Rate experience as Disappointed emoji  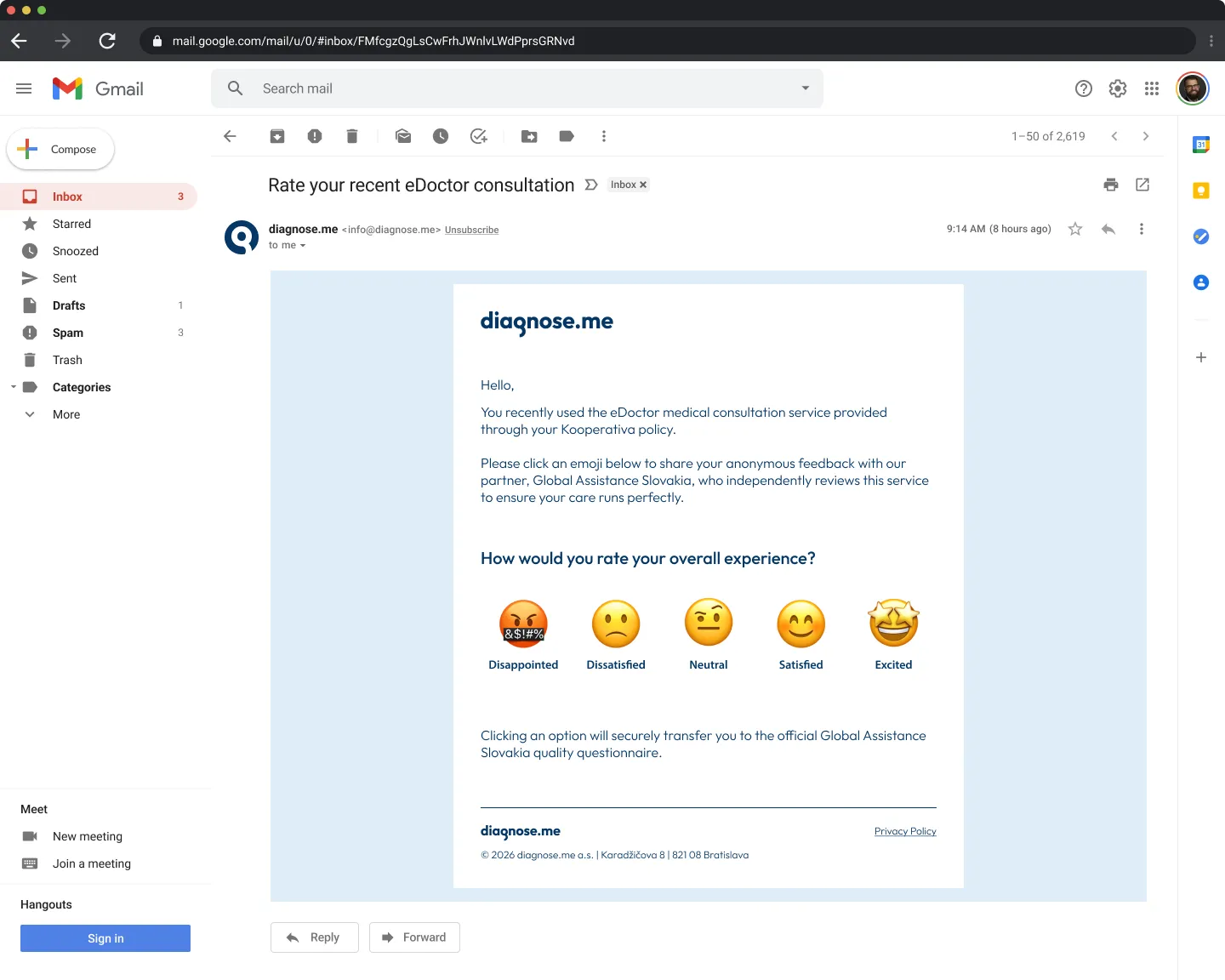523,624
